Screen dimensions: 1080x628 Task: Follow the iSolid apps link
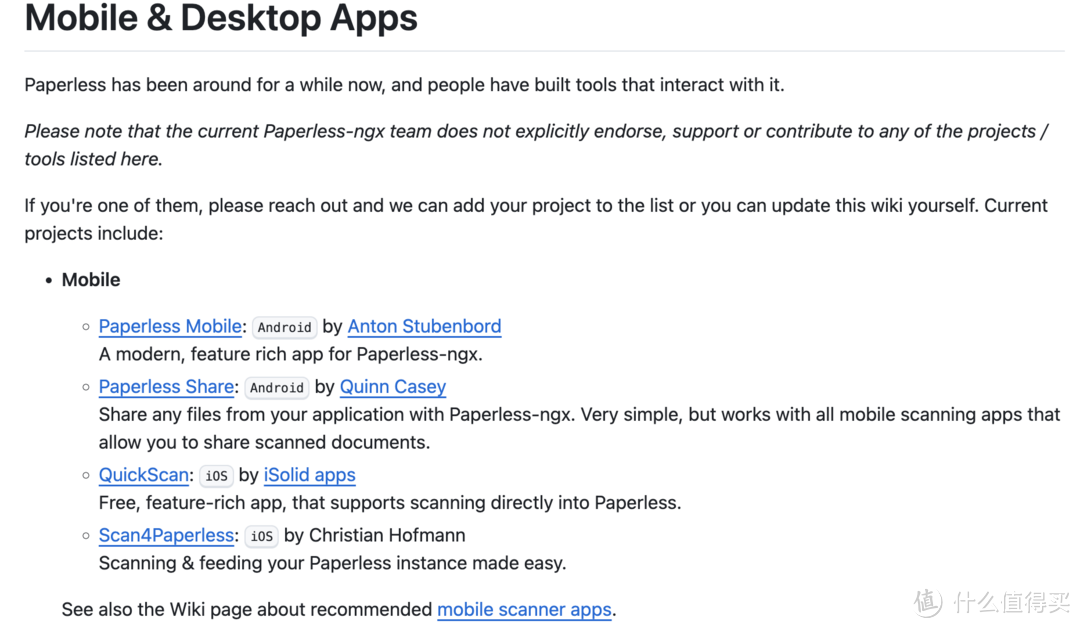pos(309,476)
